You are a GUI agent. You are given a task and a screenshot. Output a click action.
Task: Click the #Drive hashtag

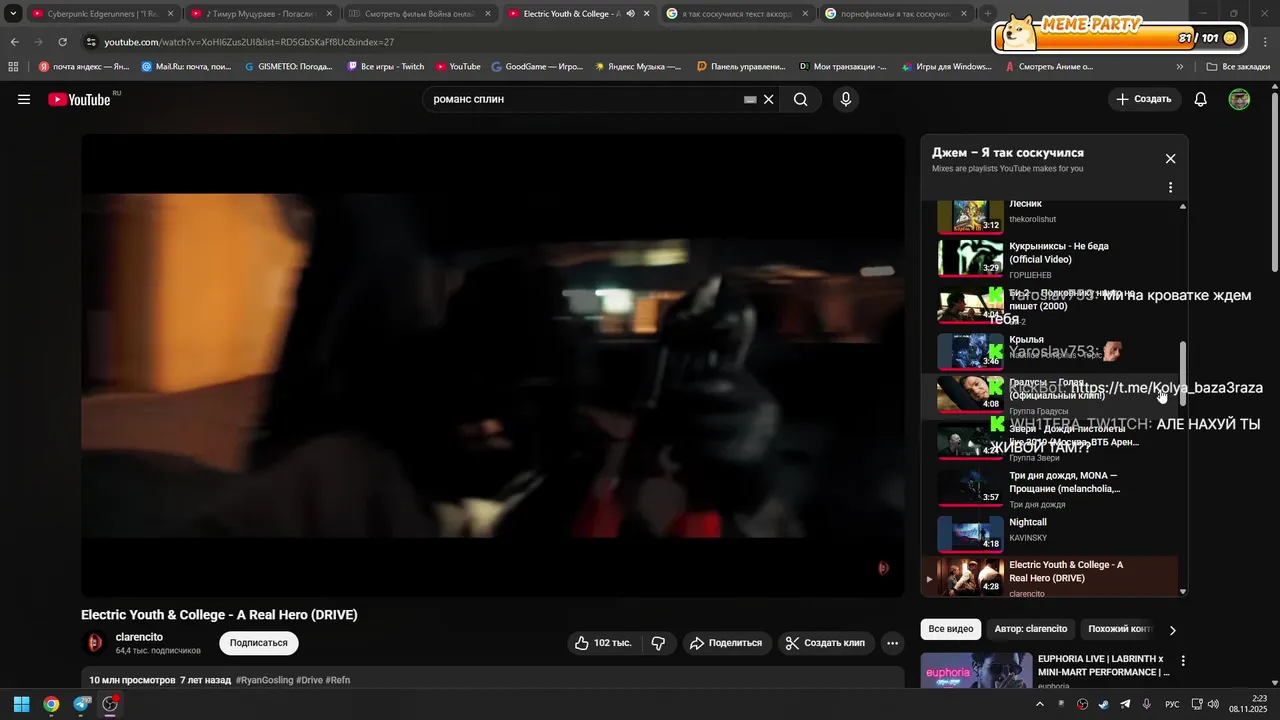click(309, 680)
